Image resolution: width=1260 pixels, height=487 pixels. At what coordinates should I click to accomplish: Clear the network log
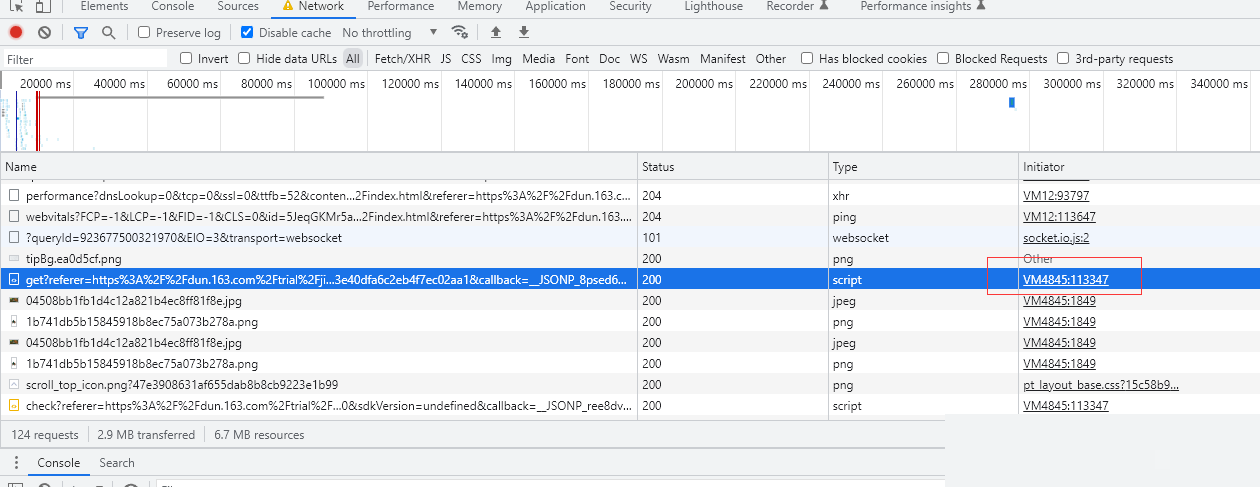[44, 33]
